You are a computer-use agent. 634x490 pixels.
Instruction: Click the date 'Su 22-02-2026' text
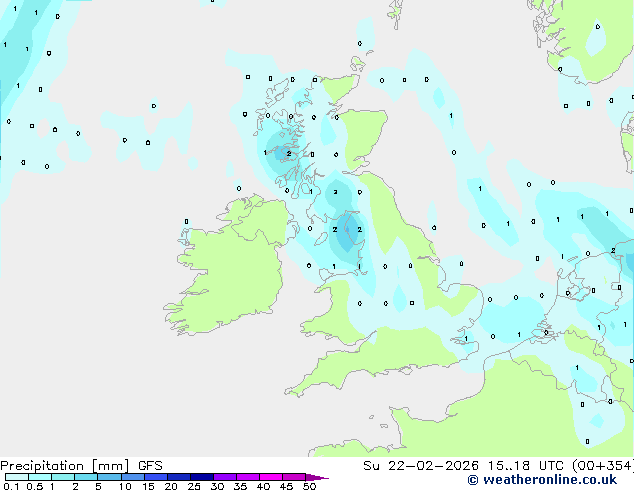tap(421, 466)
